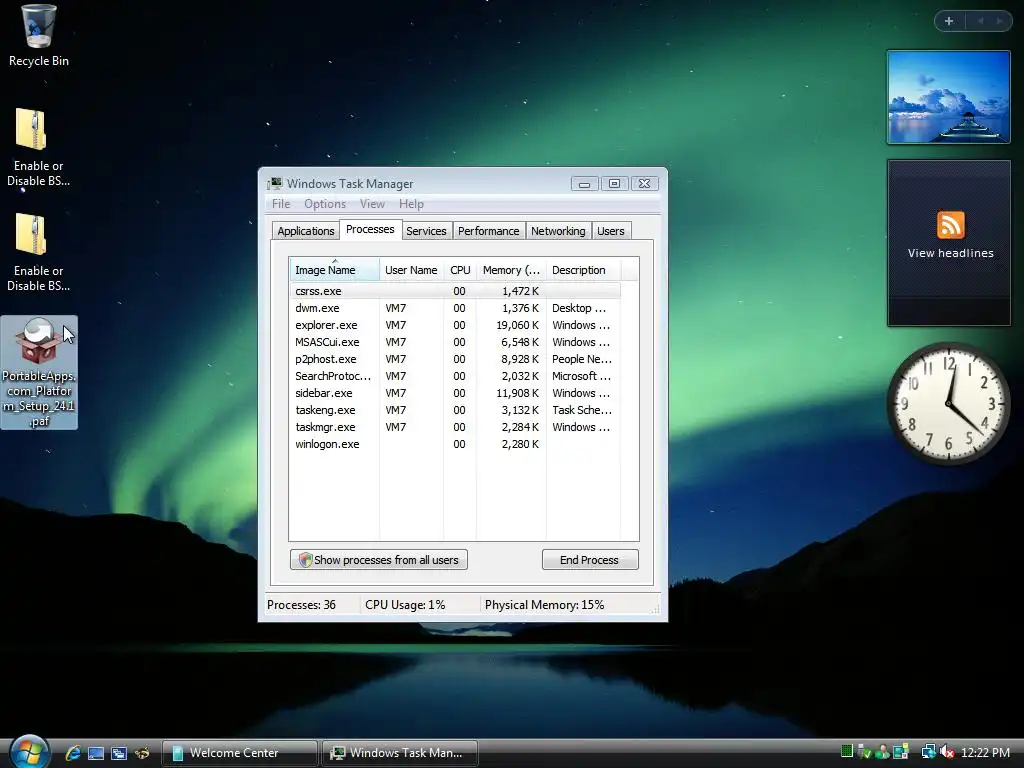Select the PortableApps.com Platform Setup icon
The image size is (1024, 768).
tap(39, 372)
